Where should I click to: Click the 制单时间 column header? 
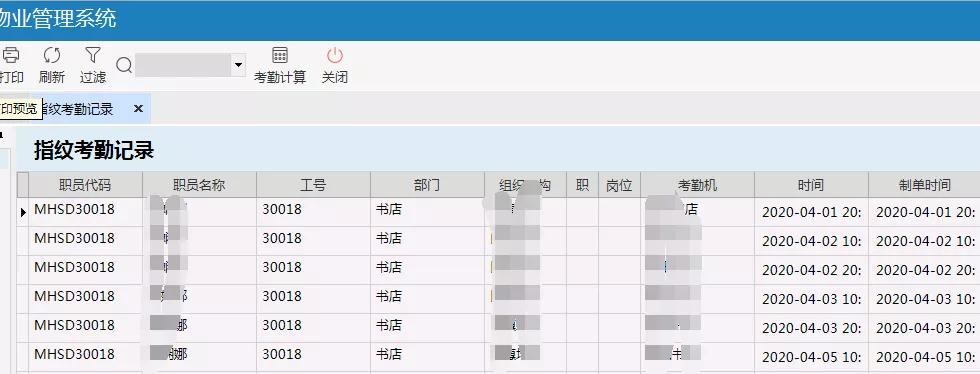pyautogui.click(x=924, y=185)
